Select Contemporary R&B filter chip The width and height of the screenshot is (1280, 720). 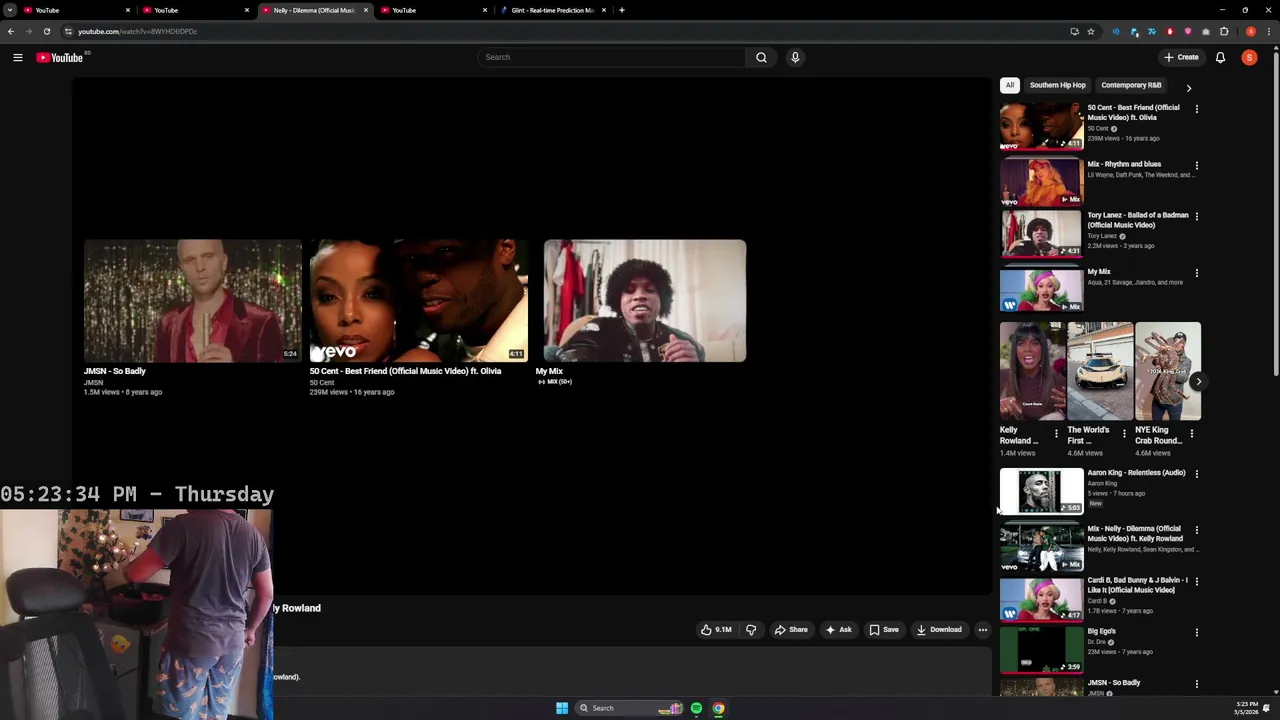(1131, 85)
